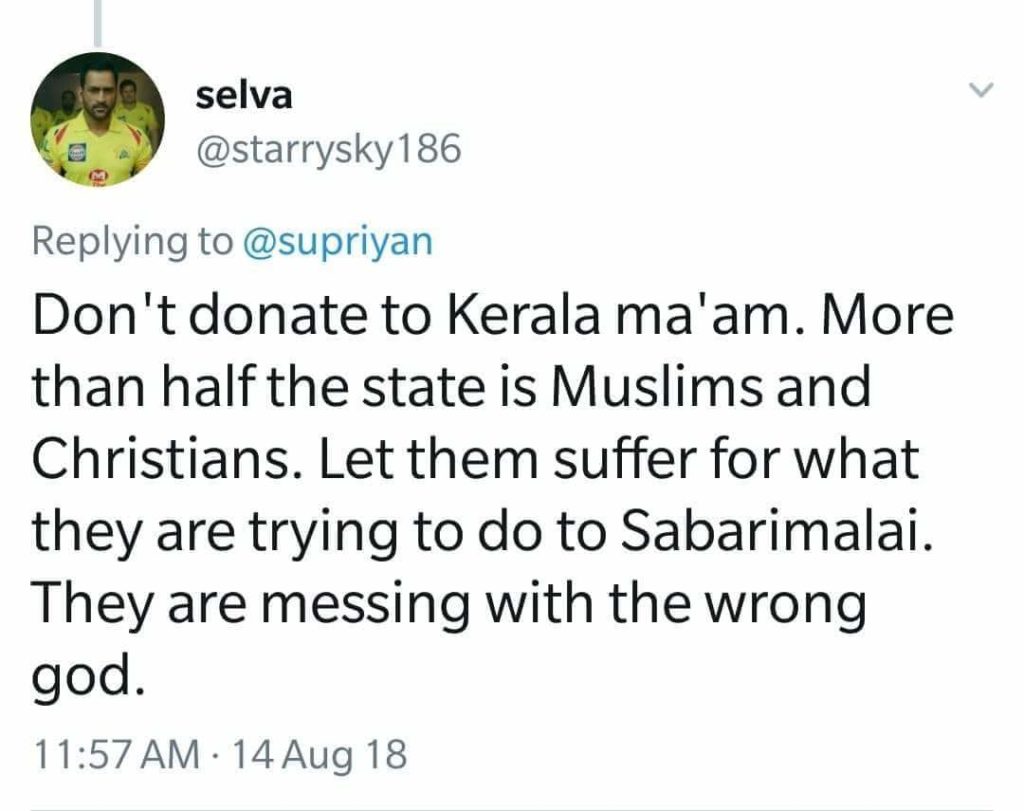Image resolution: width=1024 pixels, height=811 pixels.
Task: Open the @supriyan mention link
Action: pos(337,243)
